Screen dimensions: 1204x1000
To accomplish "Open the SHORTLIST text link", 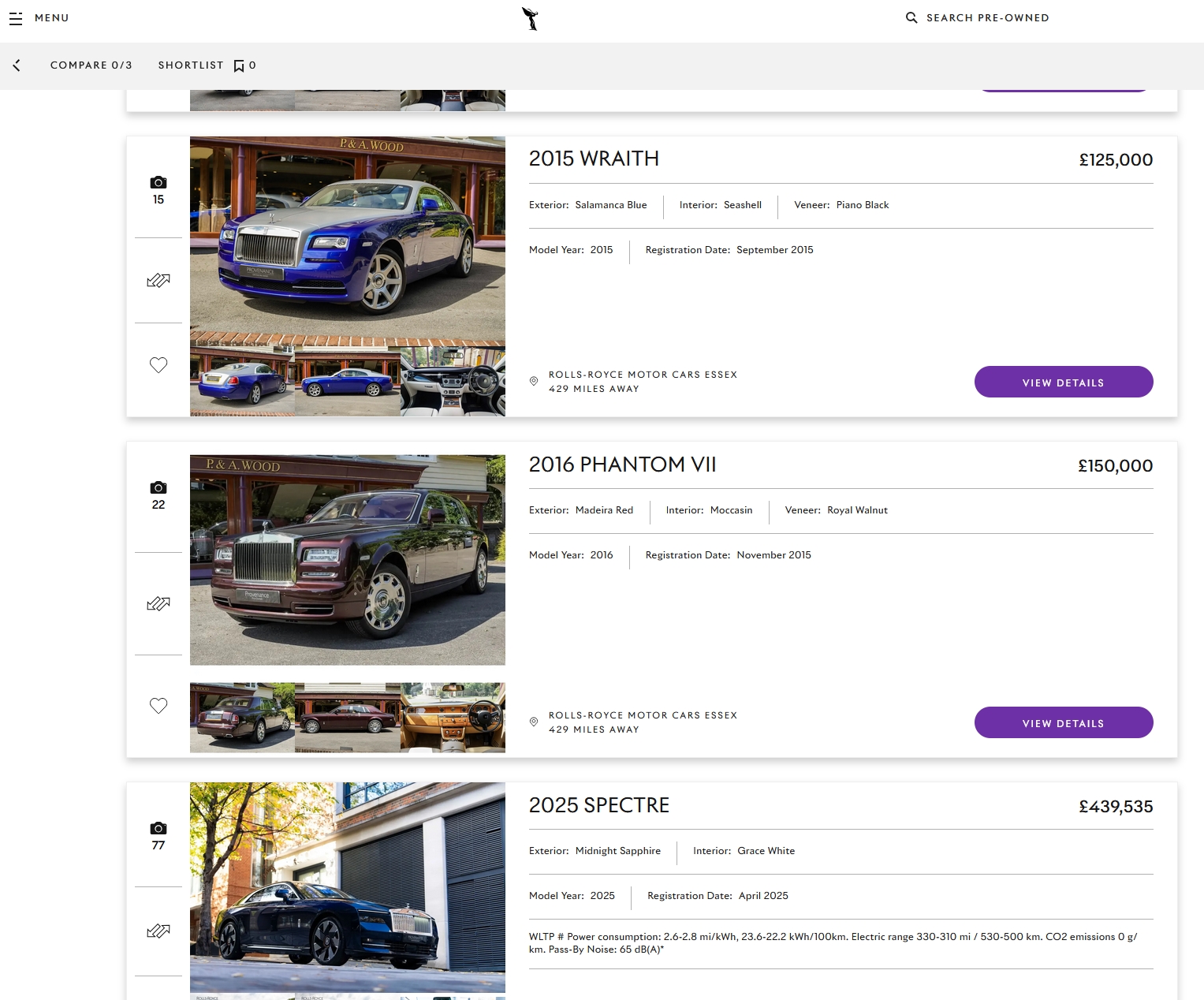I will click(x=191, y=65).
